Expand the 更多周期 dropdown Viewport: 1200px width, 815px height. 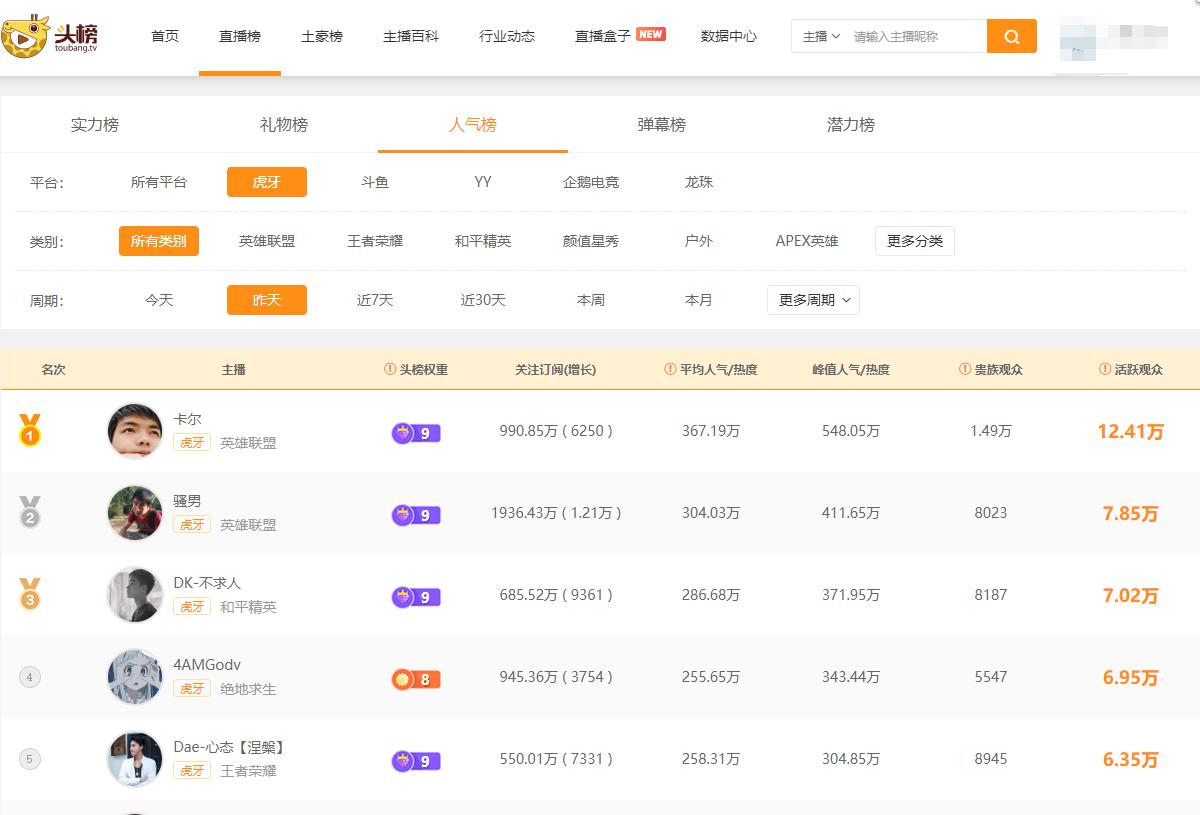click(x=813, y=300)
